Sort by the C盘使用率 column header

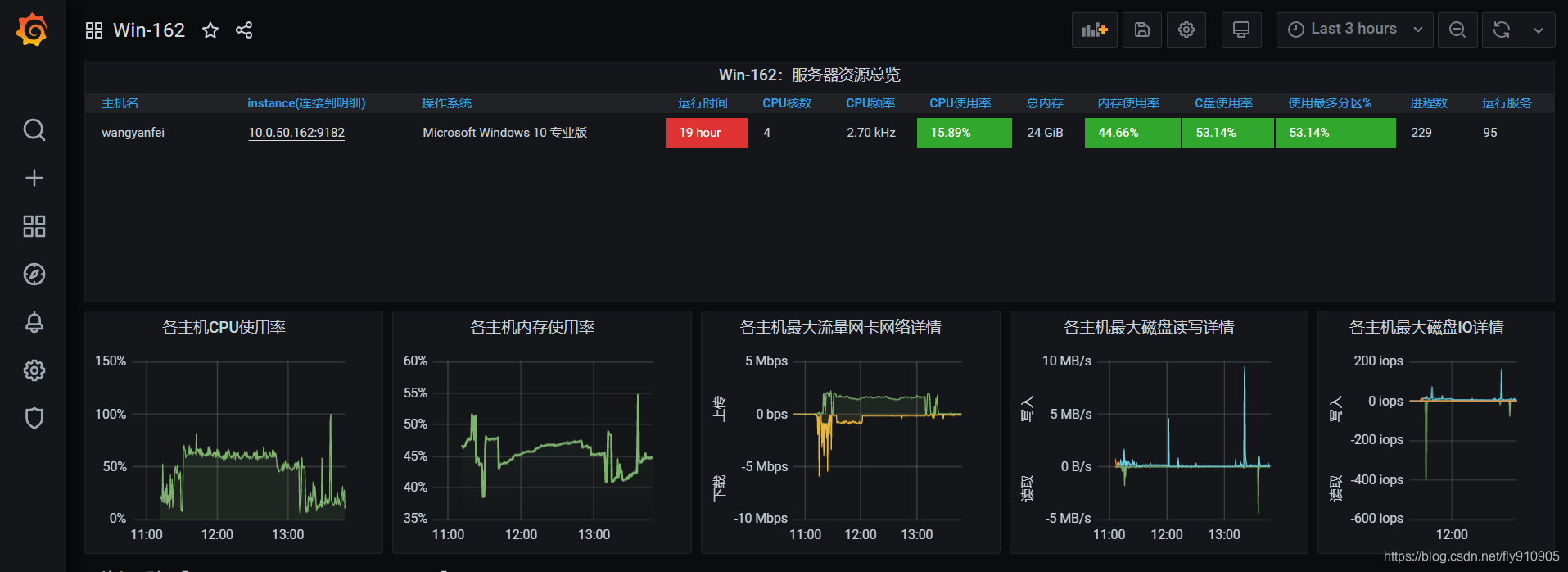click(x=1223, y=103)
